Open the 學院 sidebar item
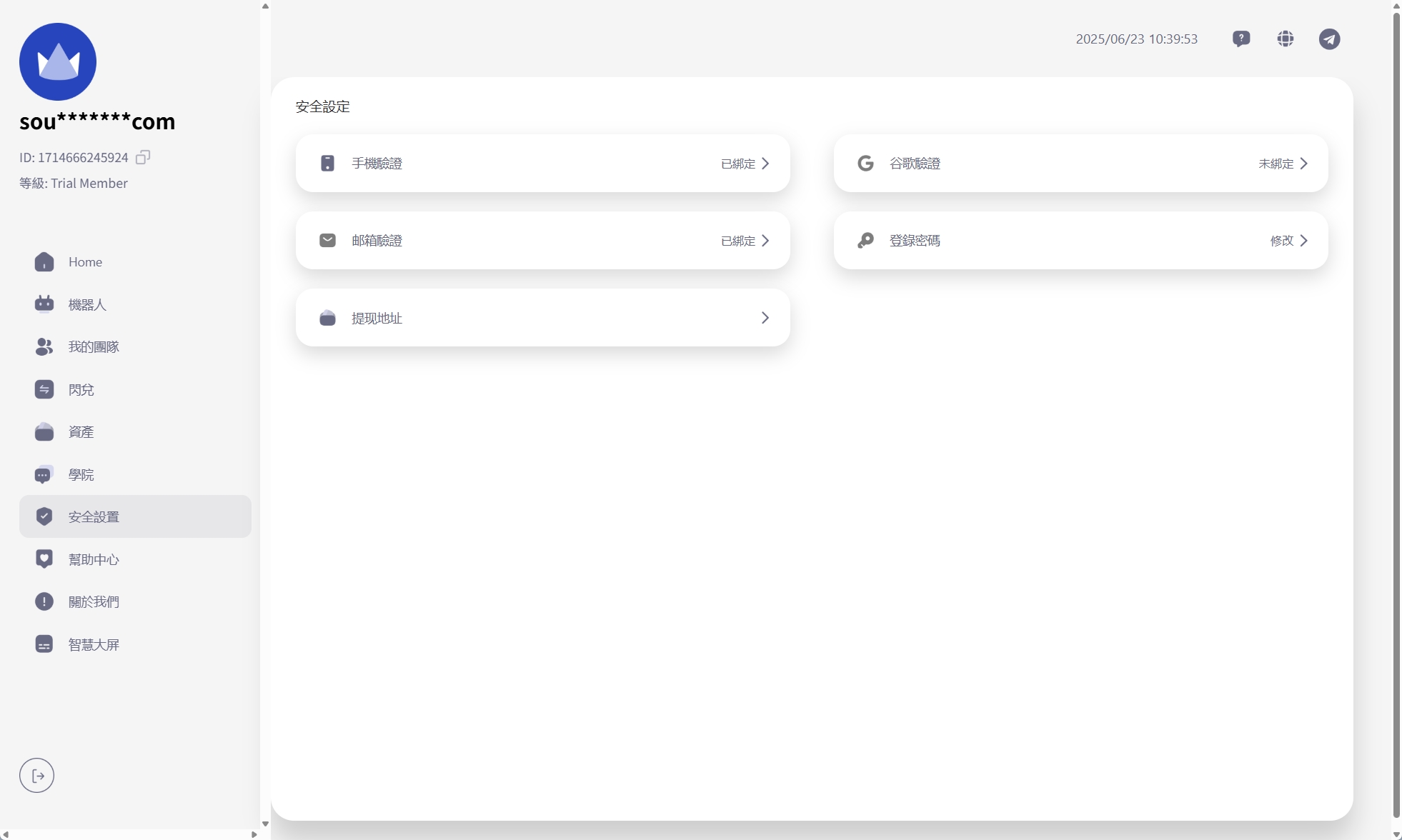 [81, 475]
